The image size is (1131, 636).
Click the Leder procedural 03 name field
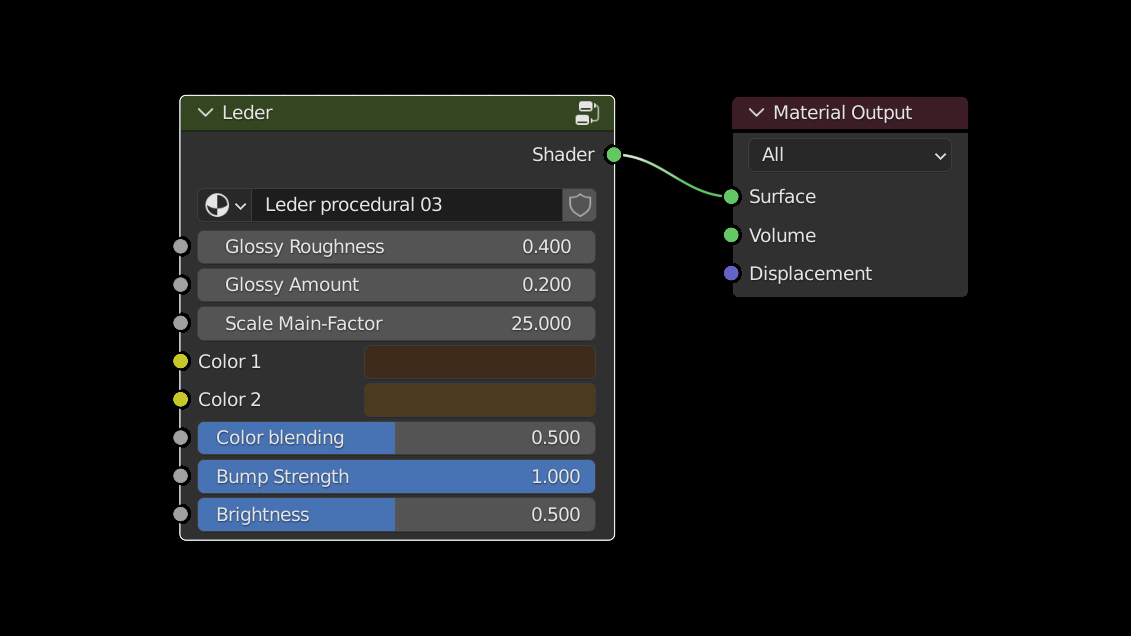[406, 205]
